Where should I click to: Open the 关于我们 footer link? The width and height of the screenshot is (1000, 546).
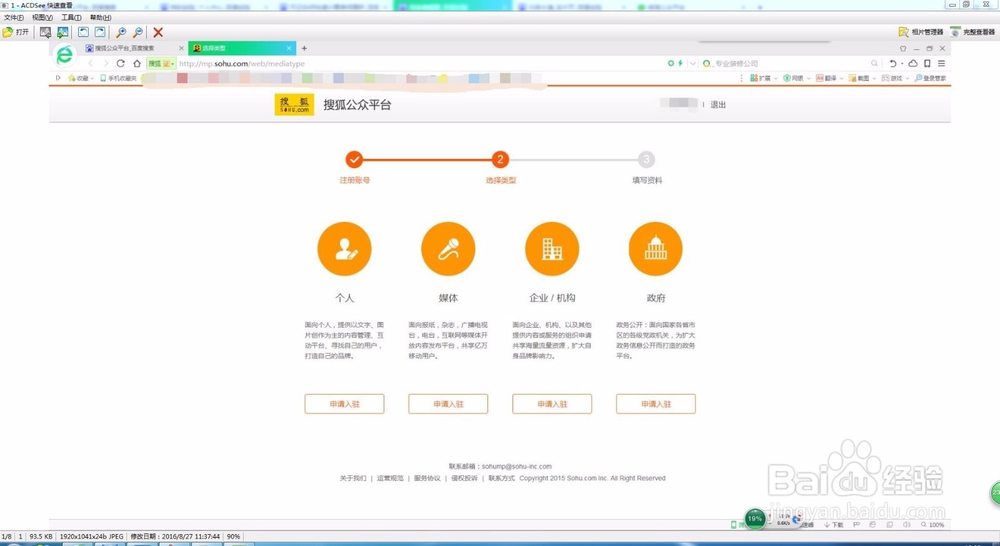point(353,478)
